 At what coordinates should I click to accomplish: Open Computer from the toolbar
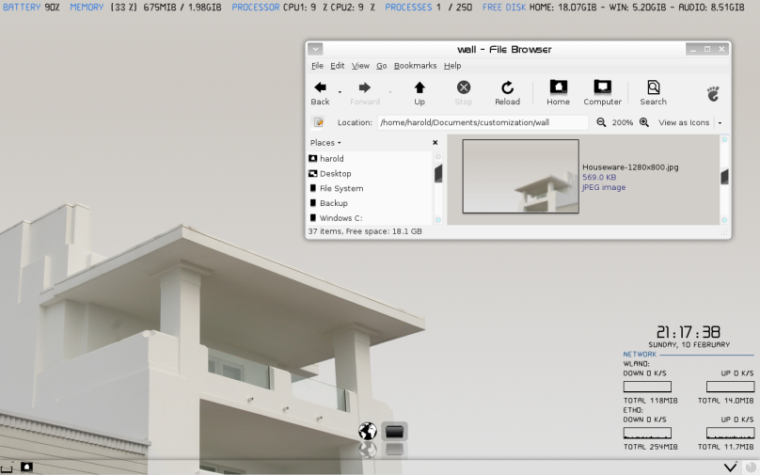[x=602, y=93]
